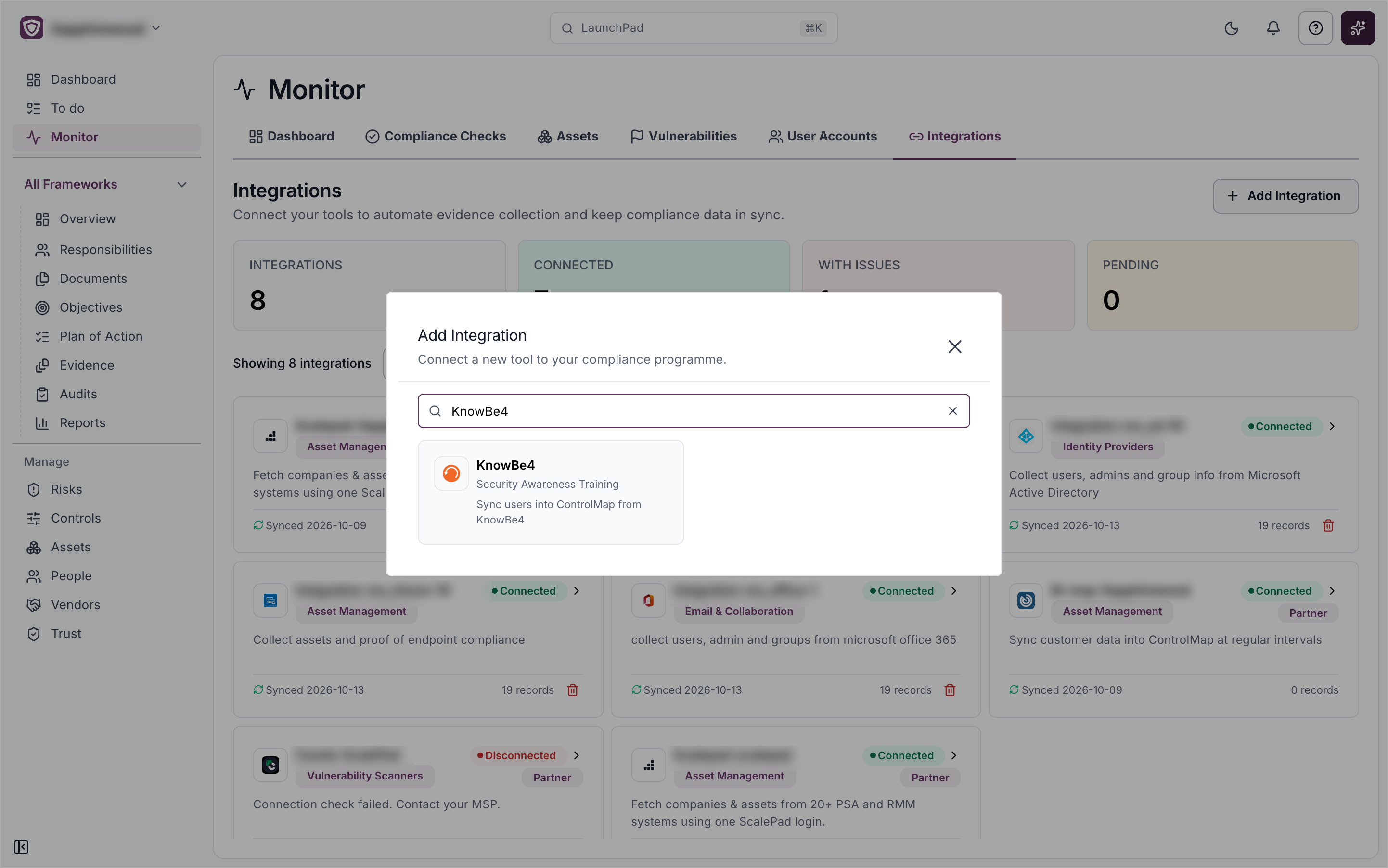Delete the Microsoft Active Directory integration
This screenshot has width=1388, height=868.
pyautogui.click(x=1328, y=525)
